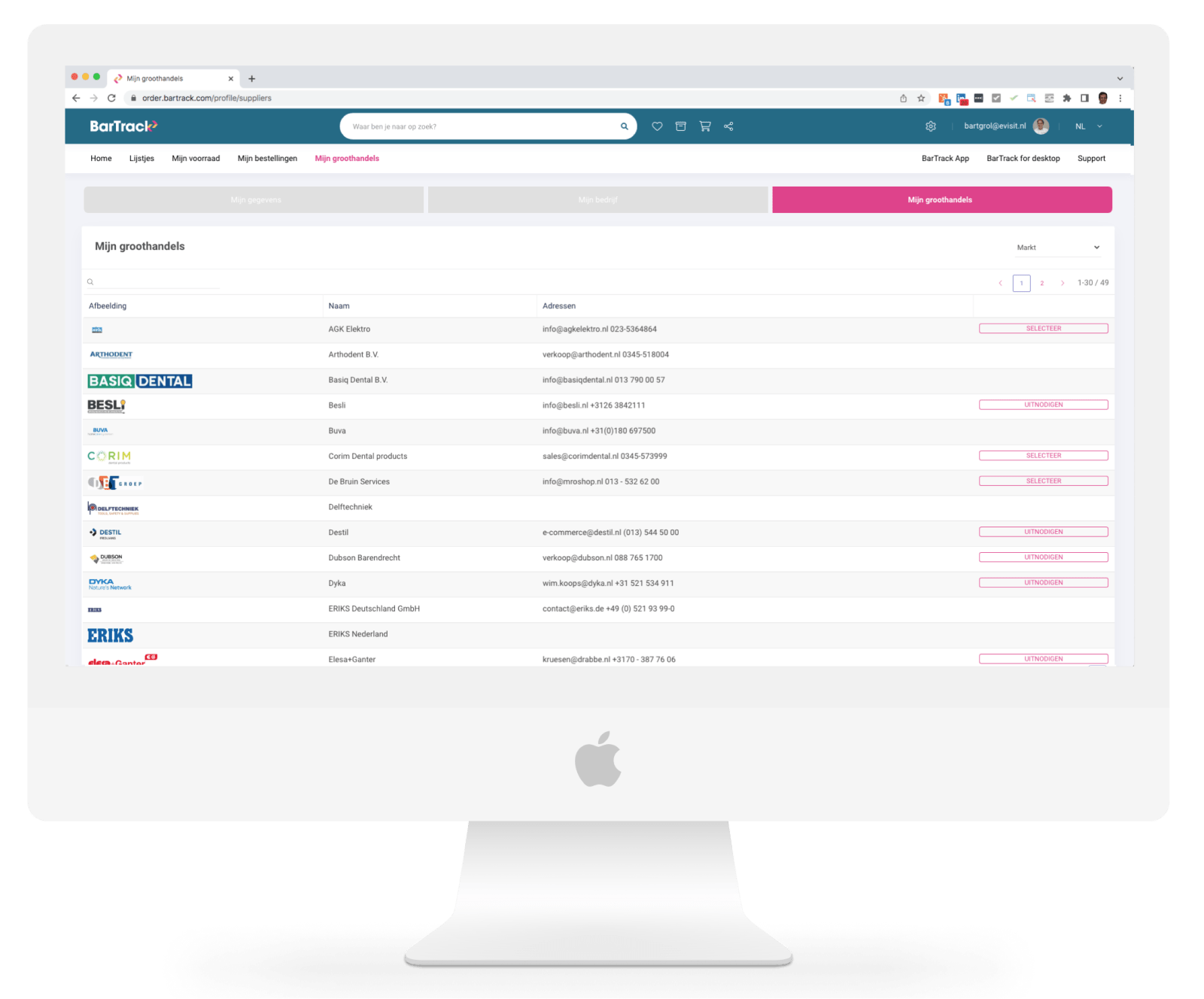Viewport: 1204px width, 999px height.
Task: Open the stock box icon in header
Action: click(680, 126)
